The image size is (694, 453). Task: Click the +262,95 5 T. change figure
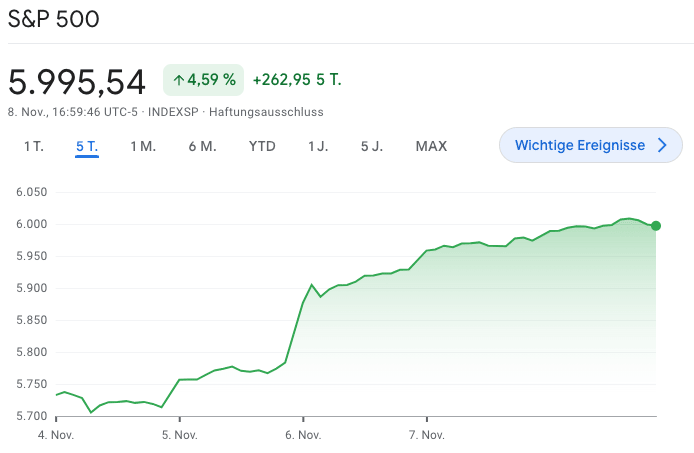coord(297,80)
